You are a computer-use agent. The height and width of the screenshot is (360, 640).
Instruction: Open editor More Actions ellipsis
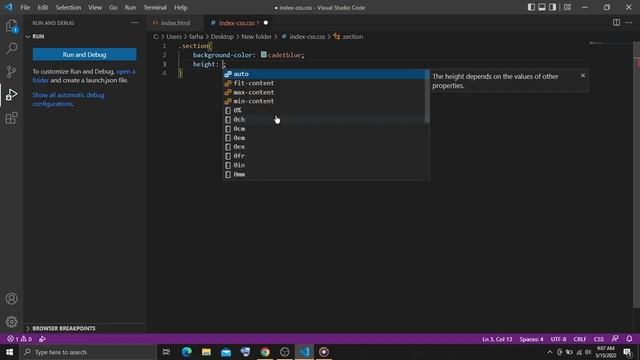(629, 23)
